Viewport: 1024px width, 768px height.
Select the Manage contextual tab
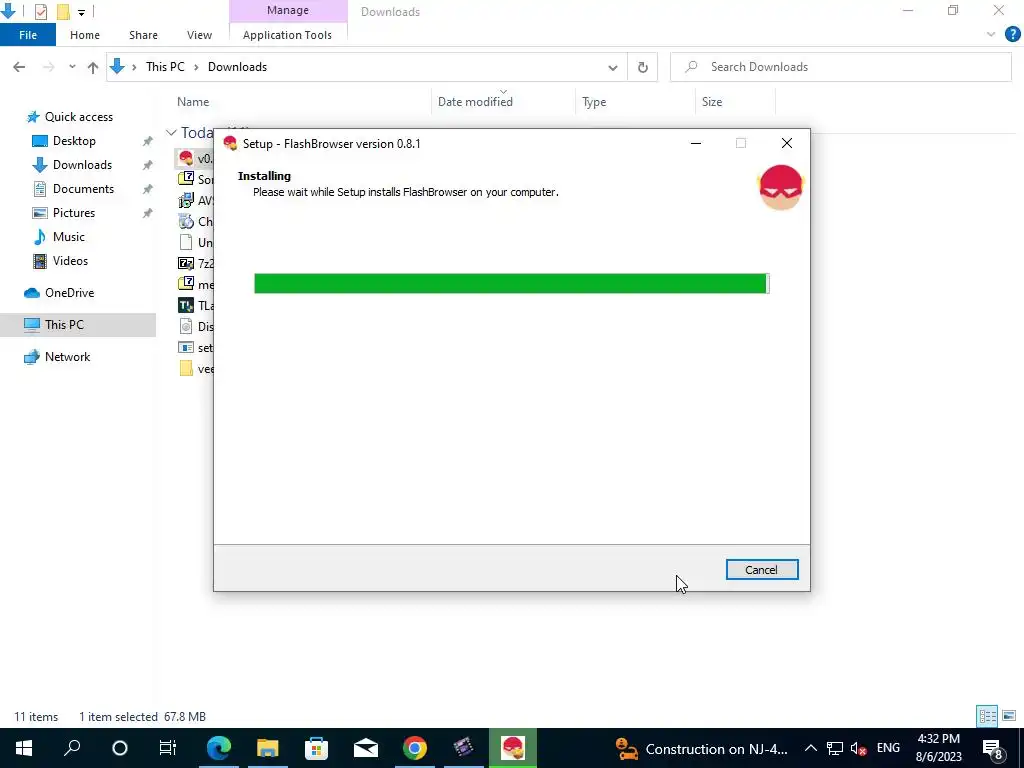[x=288, y=10]
